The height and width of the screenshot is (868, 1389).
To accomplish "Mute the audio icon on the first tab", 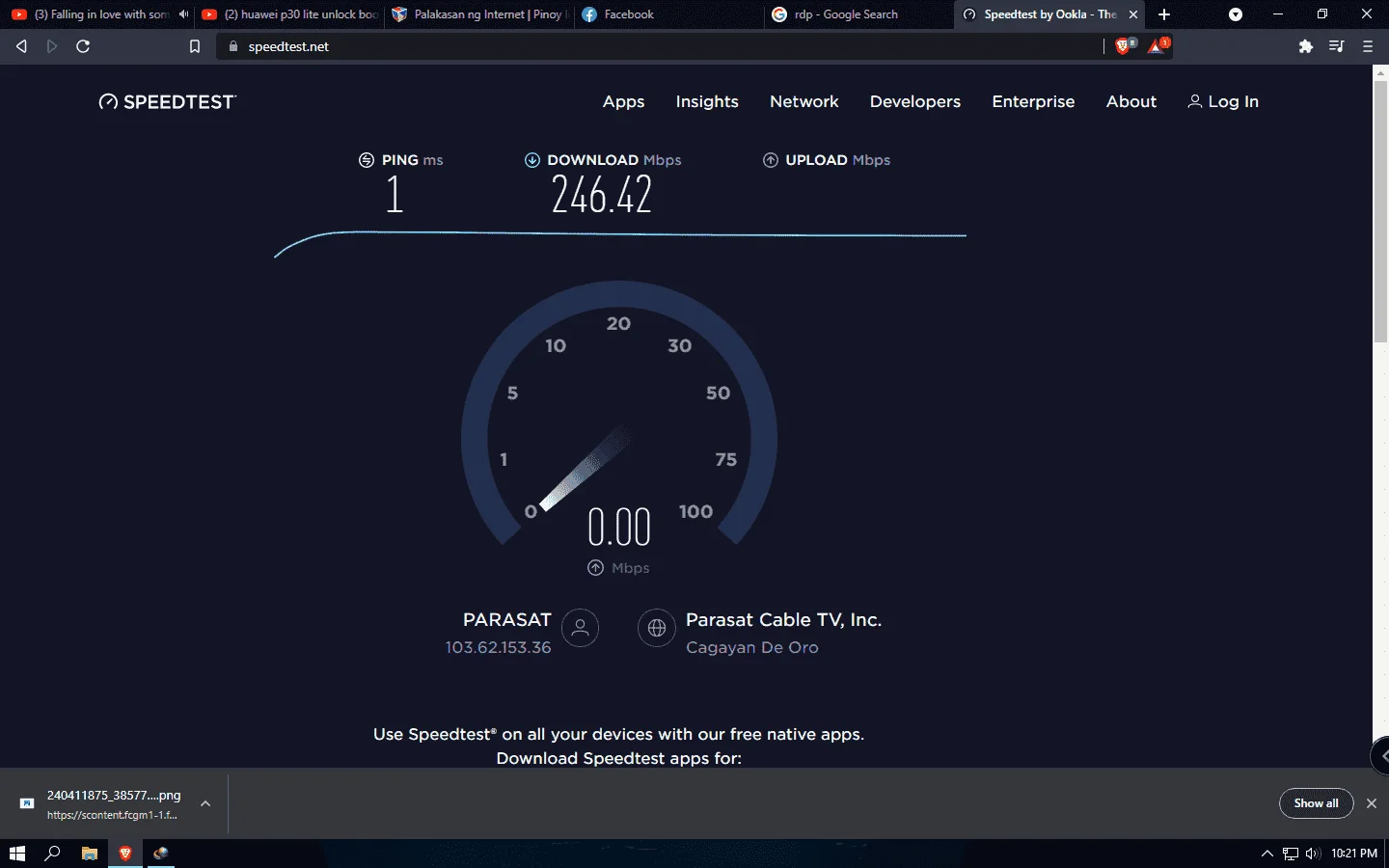I will (x=183, y=14).
